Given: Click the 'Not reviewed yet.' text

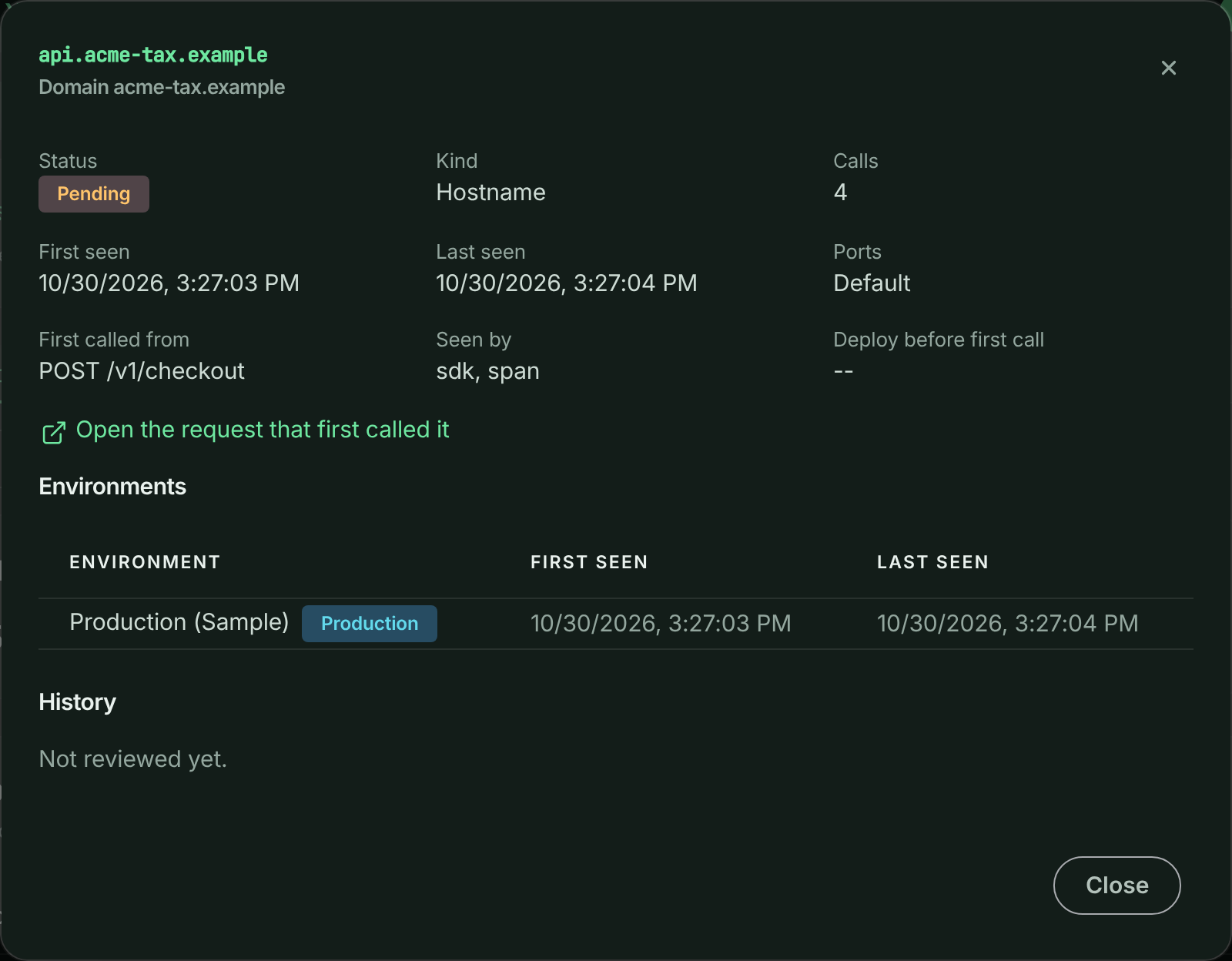Looking at the screenshot, I should [x=132, y=759].
